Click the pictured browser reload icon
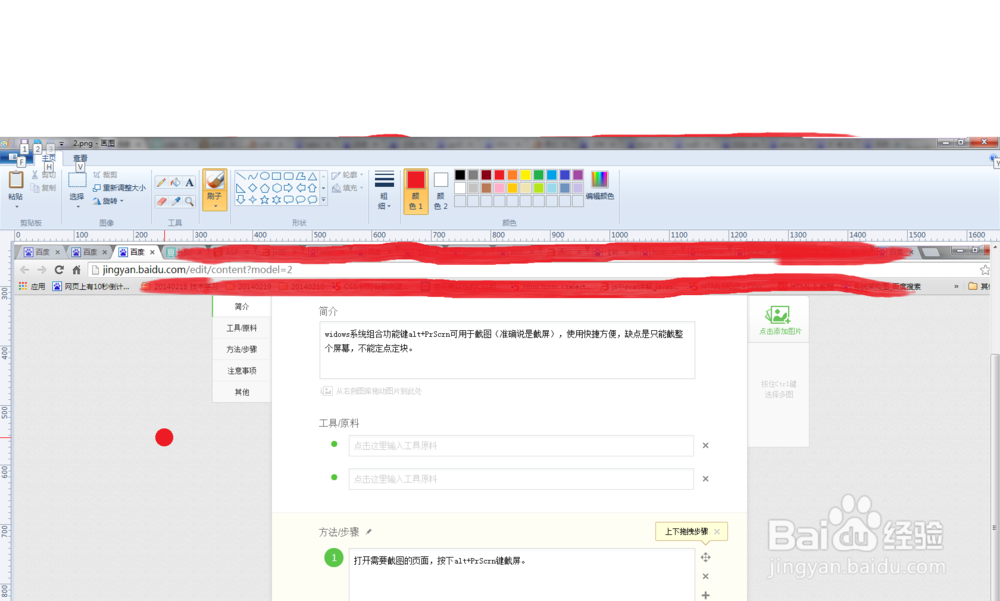Image resolution: width=1000 pixels, height=601 pixels. coord(59,270)
